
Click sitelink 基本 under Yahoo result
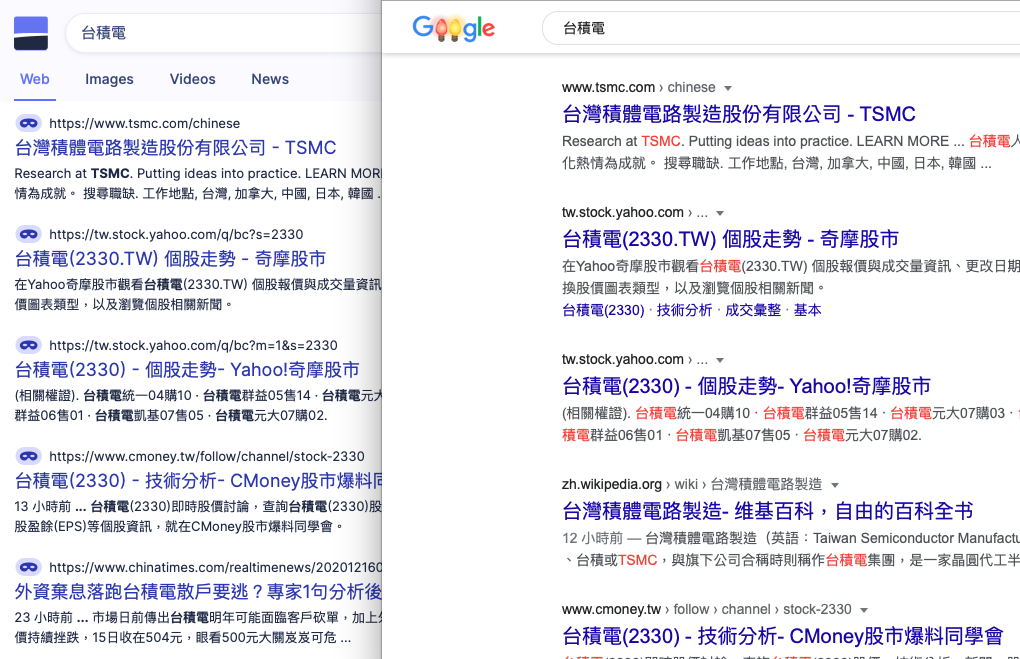pos(807,310)
